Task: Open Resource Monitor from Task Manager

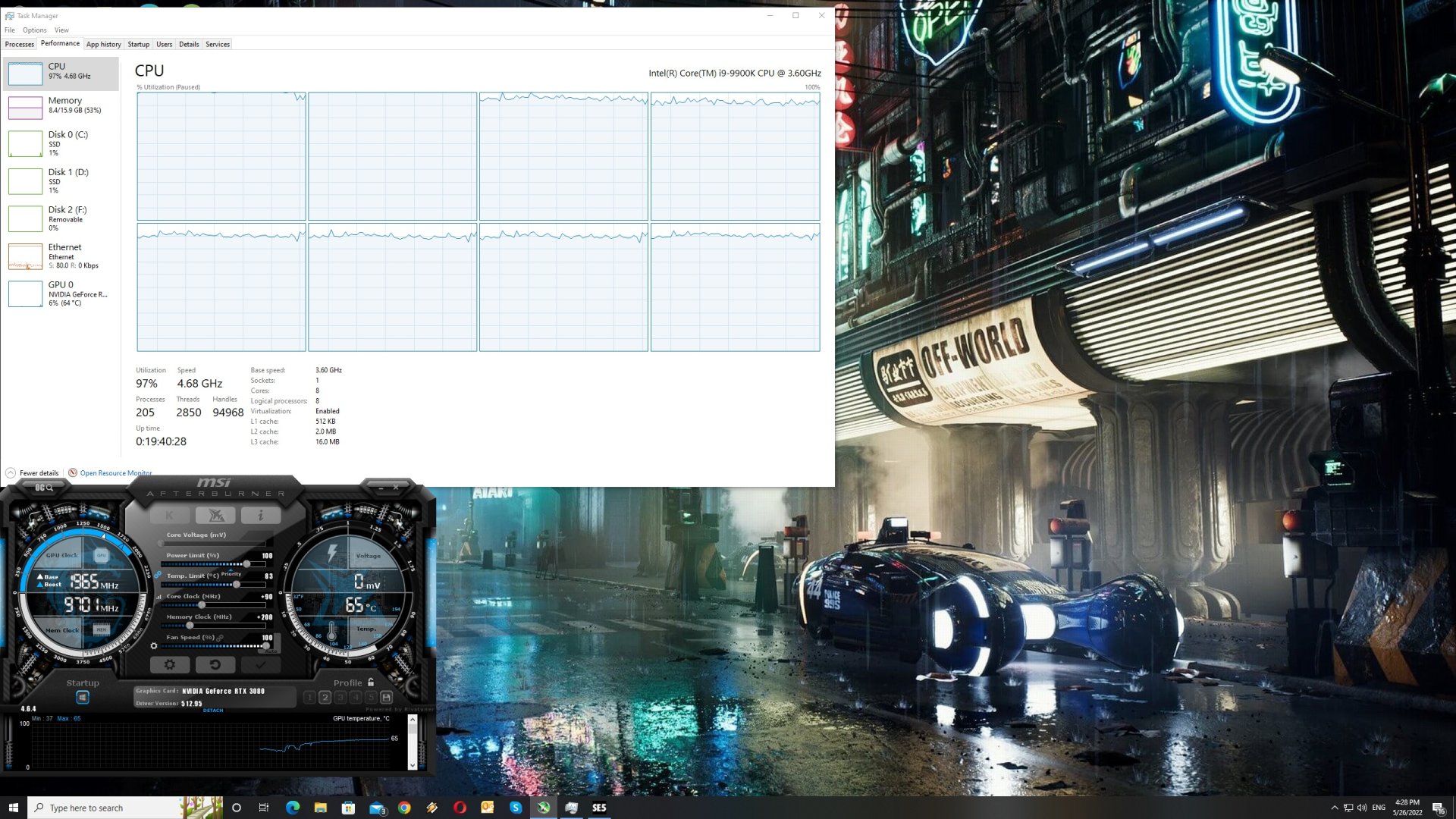Action: pyautogui.click(x=114, y=472)
